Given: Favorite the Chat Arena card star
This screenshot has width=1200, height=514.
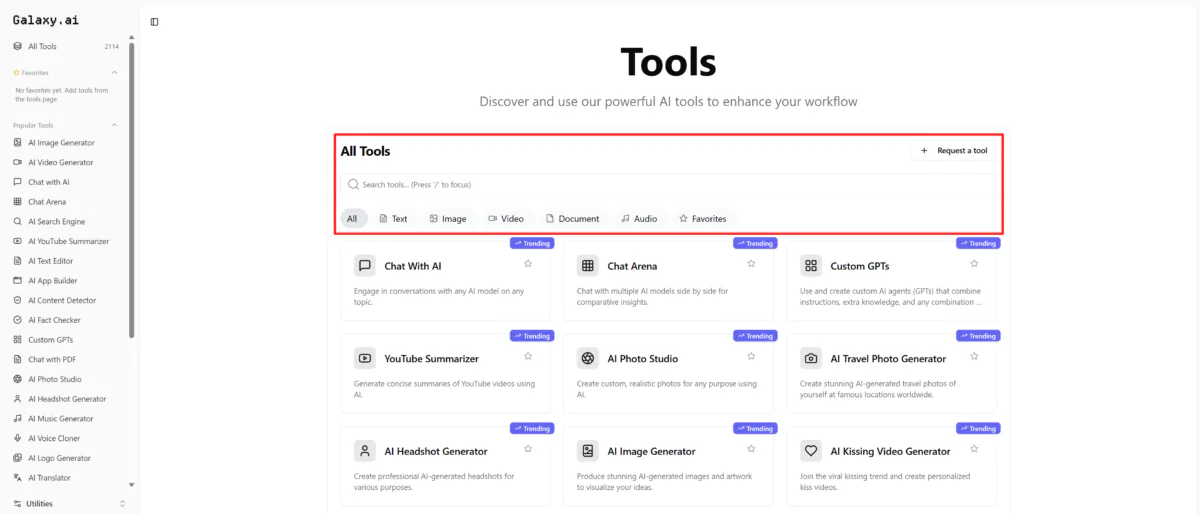Looking at the screenshot, I should click(x=751, y=264).
